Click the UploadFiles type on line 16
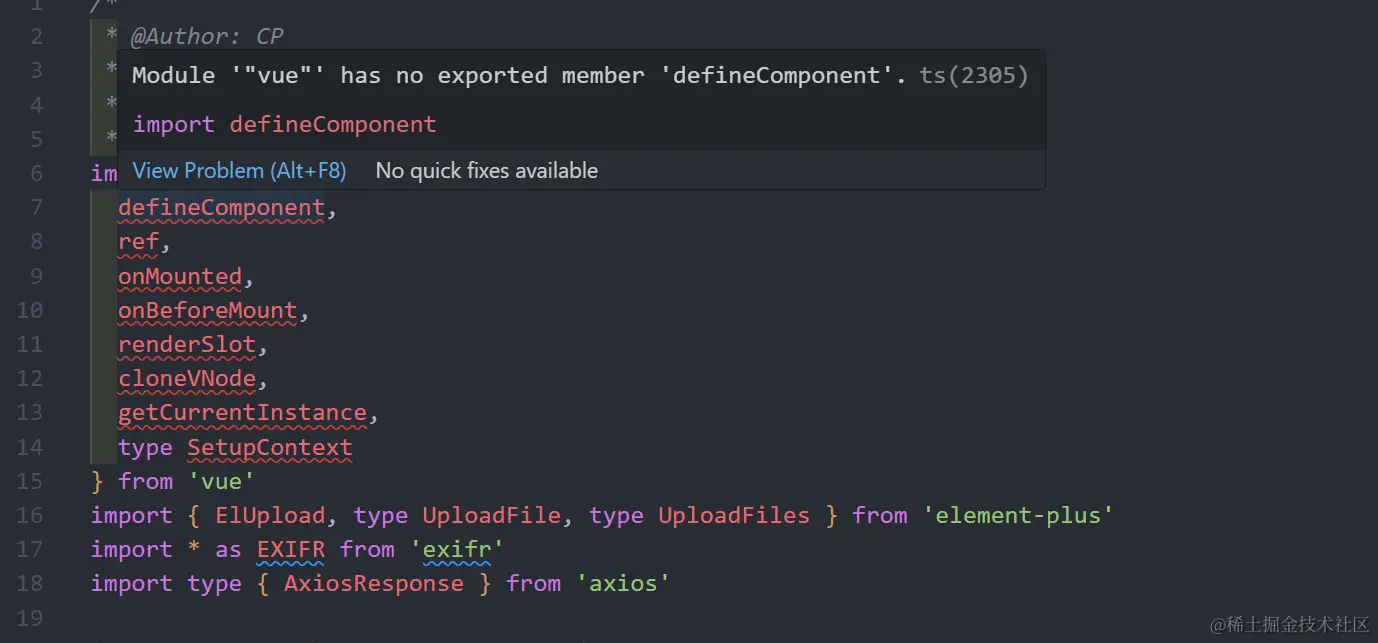The width and height of the screenshot is (1378, 643). coord(733,516)
